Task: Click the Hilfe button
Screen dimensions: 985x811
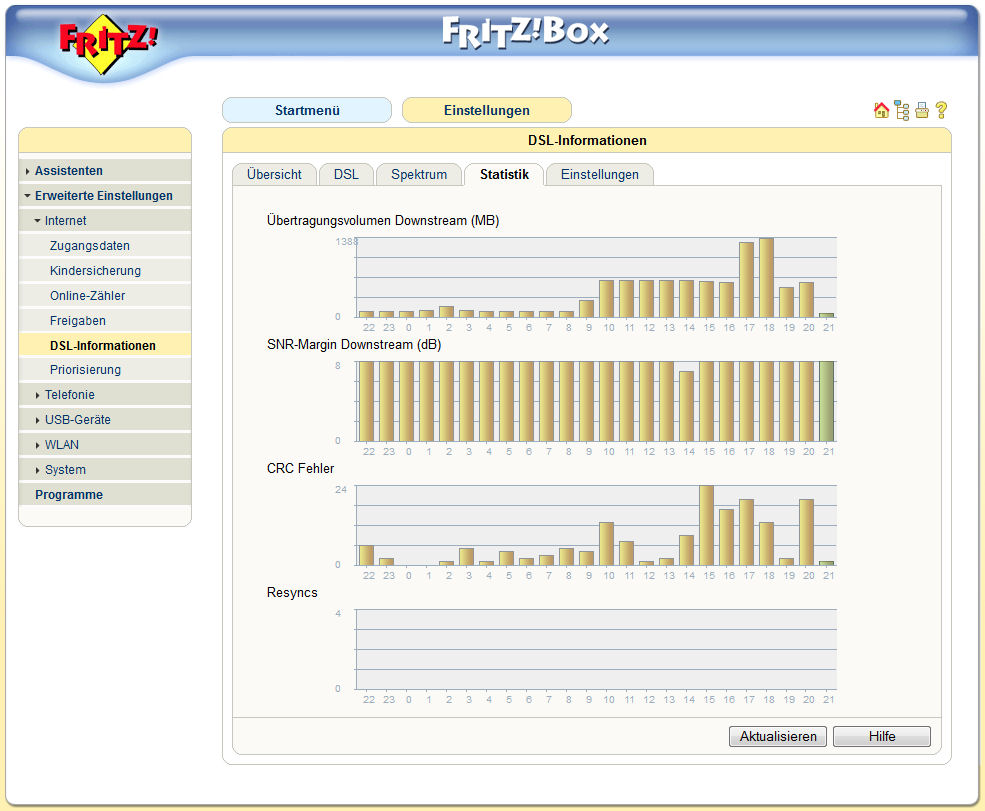Action: click(x=881, y=737)
